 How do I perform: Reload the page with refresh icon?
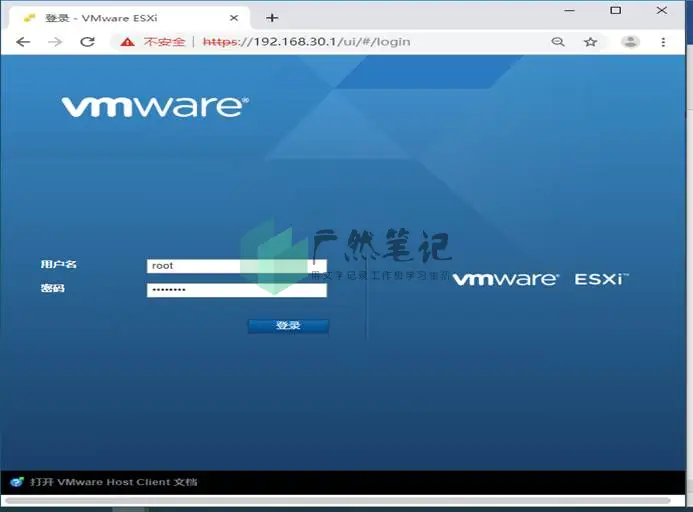click(88, 42)
